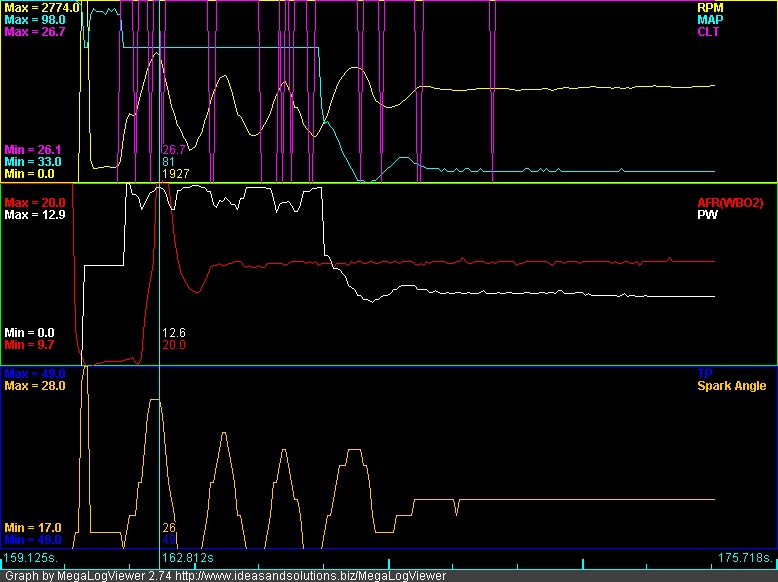Select the Min = 17.0 Spark Angle readout
Screen dimensions: 778x582
click(33, 527)
